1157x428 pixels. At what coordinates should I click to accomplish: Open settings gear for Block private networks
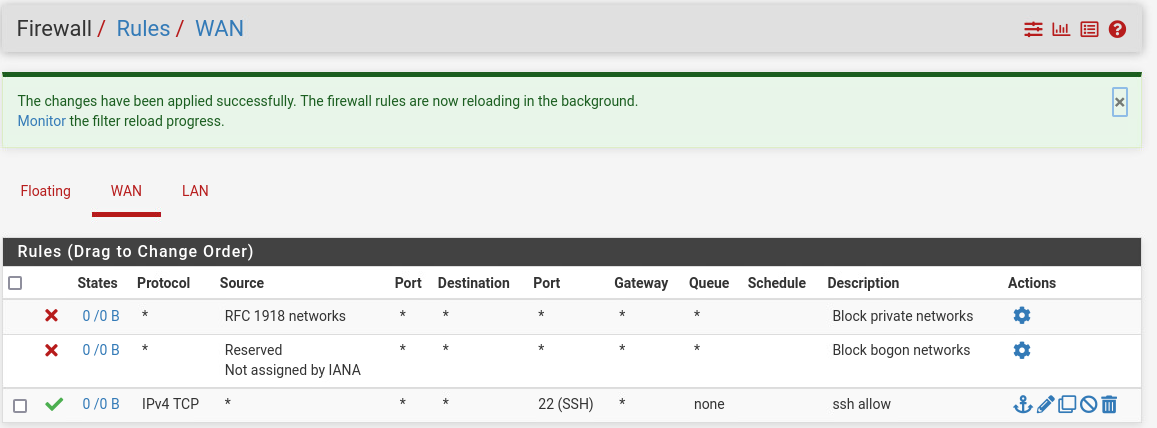coord(1021,316)
